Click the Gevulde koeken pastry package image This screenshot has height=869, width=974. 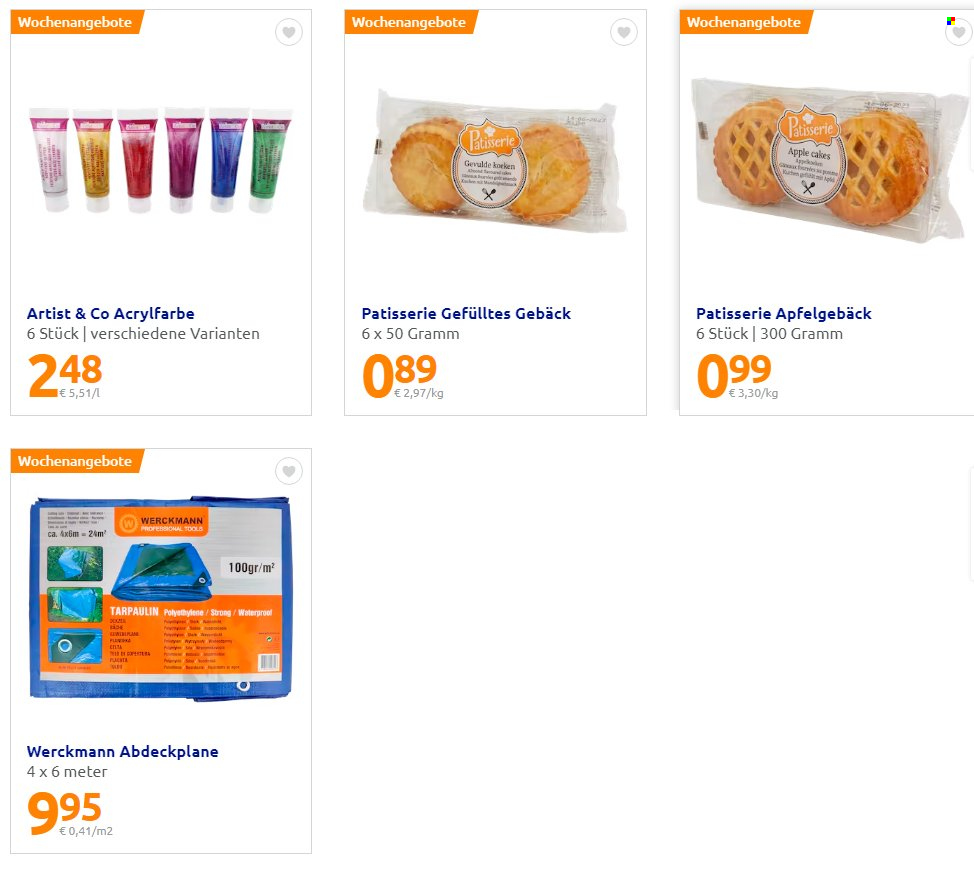point(495,163)
